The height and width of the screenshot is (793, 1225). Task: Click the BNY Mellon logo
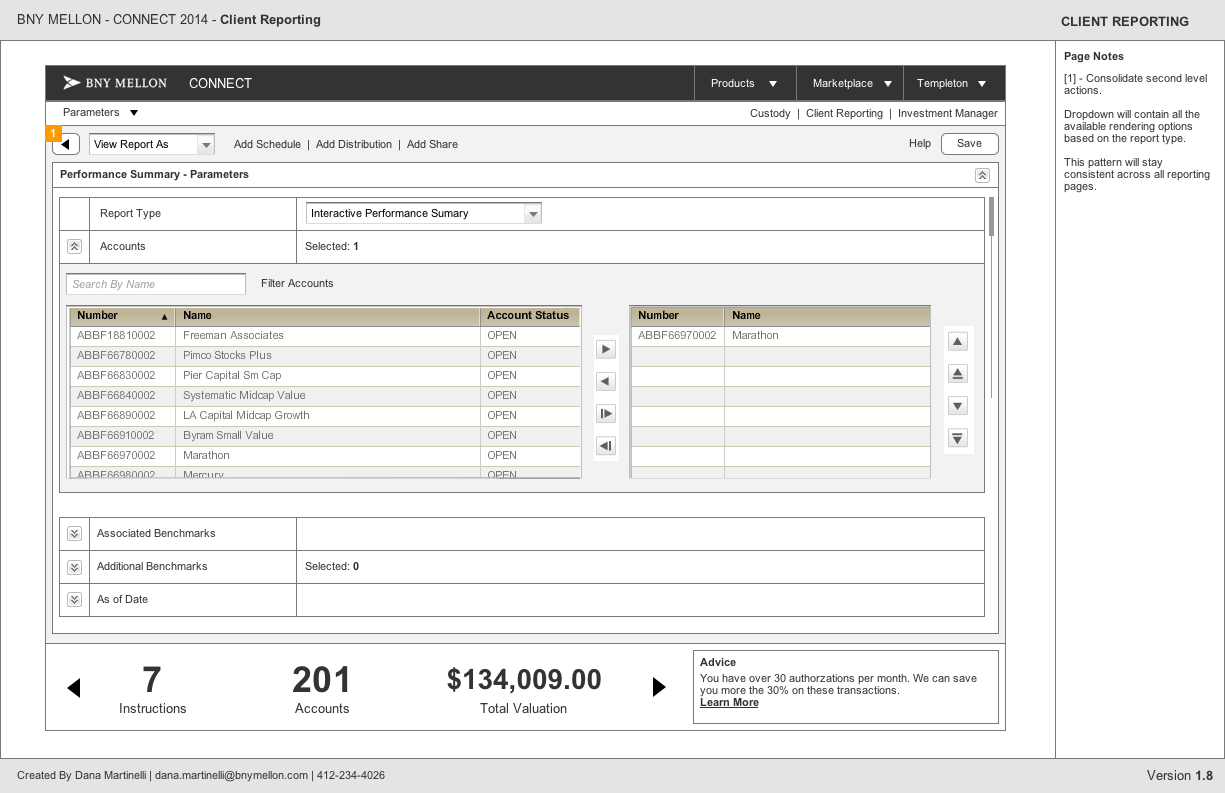115,83
